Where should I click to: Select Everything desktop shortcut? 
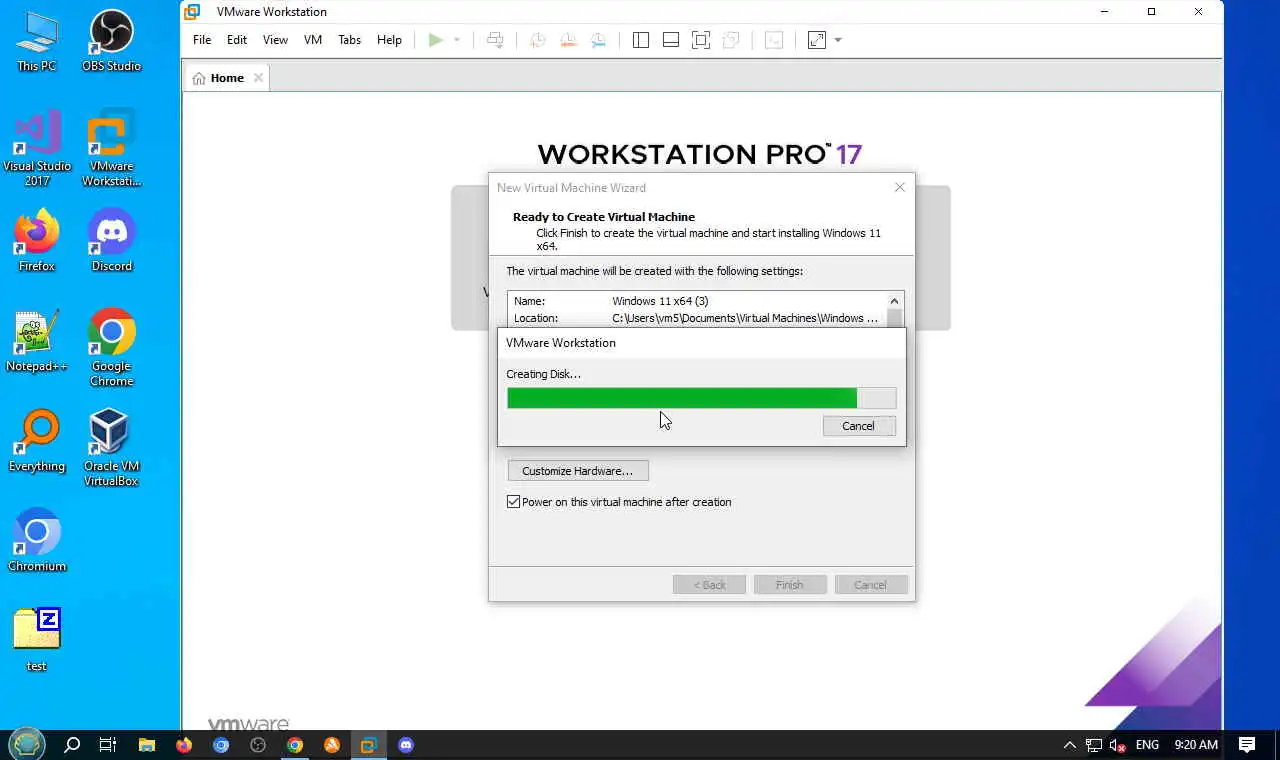coord(37,441)
